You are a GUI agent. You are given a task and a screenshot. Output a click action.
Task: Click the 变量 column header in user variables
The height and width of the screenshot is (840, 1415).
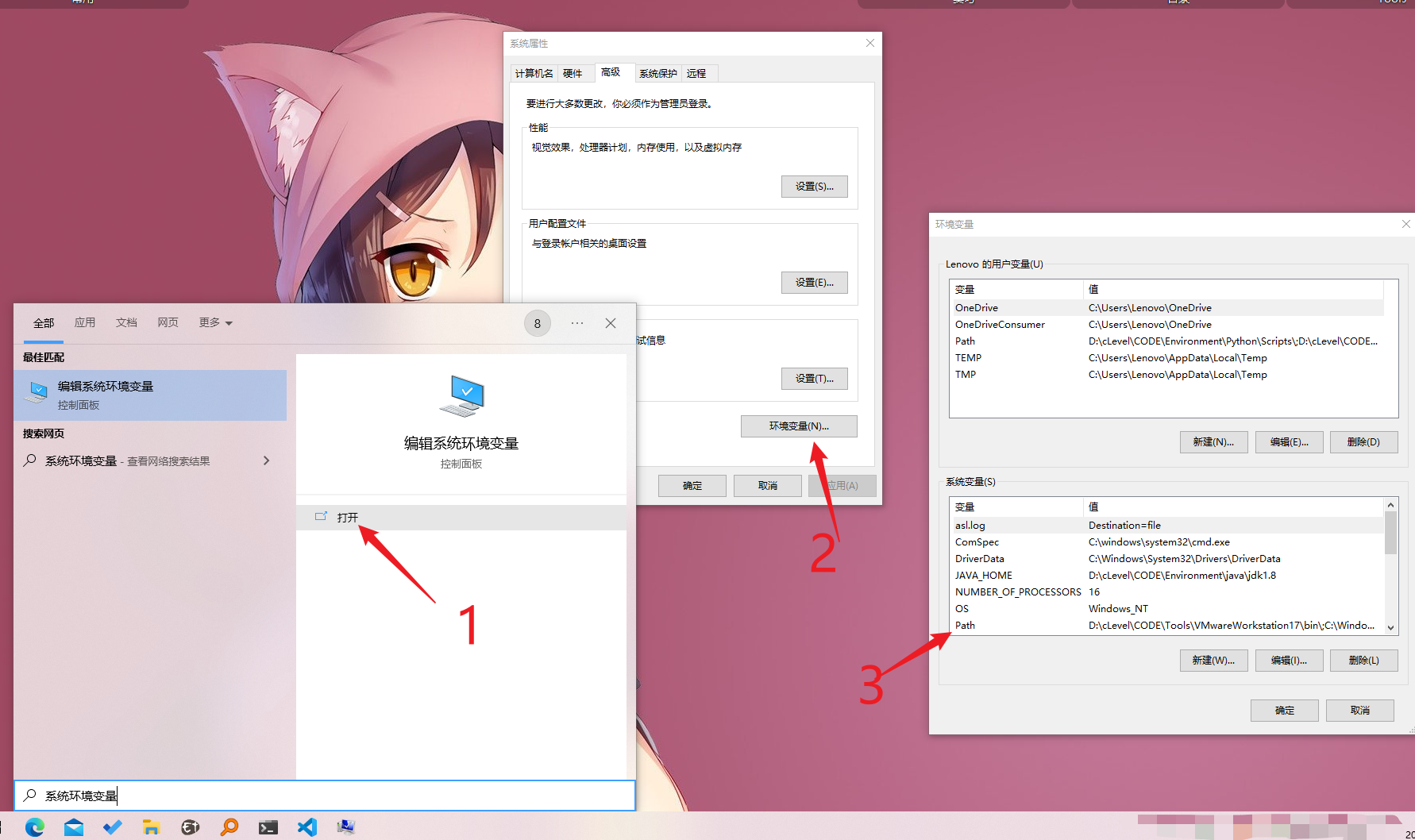click(1016, 289)
